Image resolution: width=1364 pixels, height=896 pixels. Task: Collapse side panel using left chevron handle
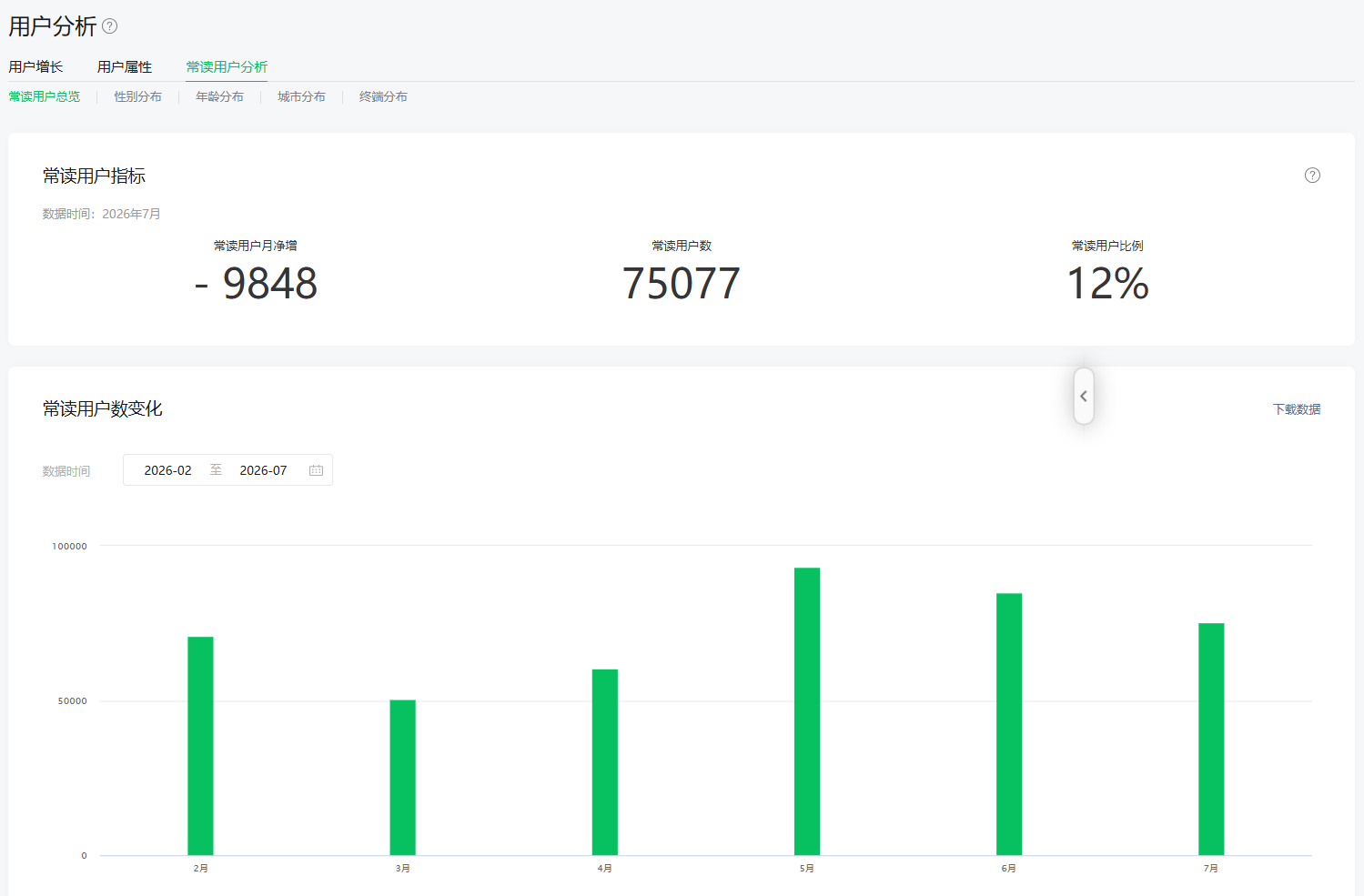coord(1084,397)
